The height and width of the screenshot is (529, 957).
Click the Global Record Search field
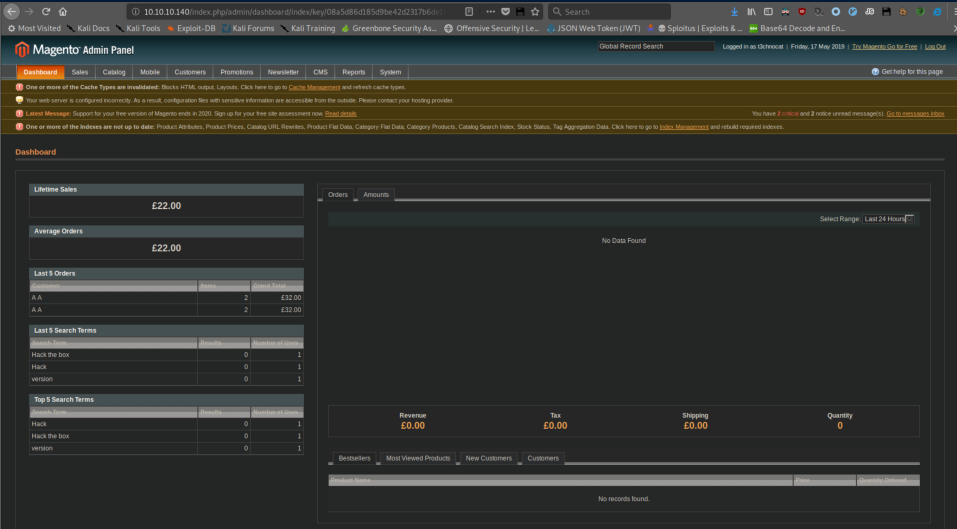656,47
